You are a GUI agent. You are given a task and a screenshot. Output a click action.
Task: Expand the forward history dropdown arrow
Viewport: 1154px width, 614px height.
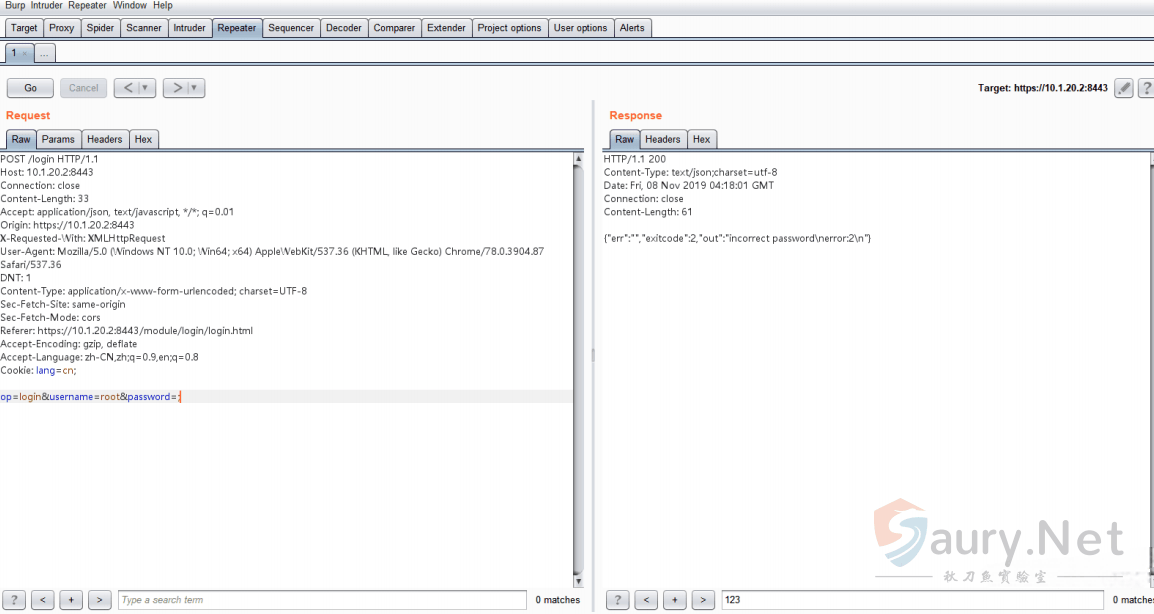195,88
